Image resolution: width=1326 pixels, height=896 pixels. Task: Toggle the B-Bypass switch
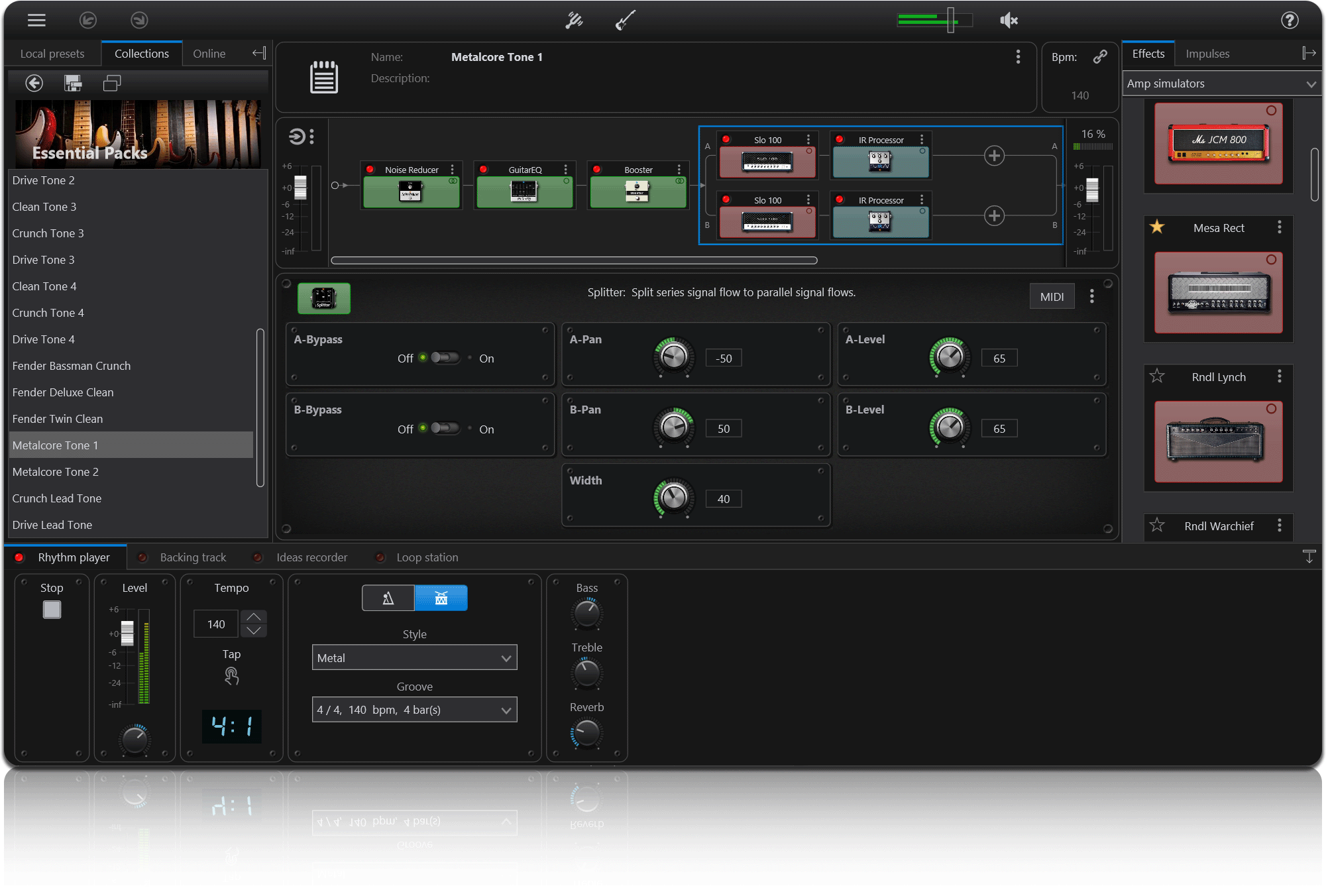pyautogui.click(x=445, y=428)
